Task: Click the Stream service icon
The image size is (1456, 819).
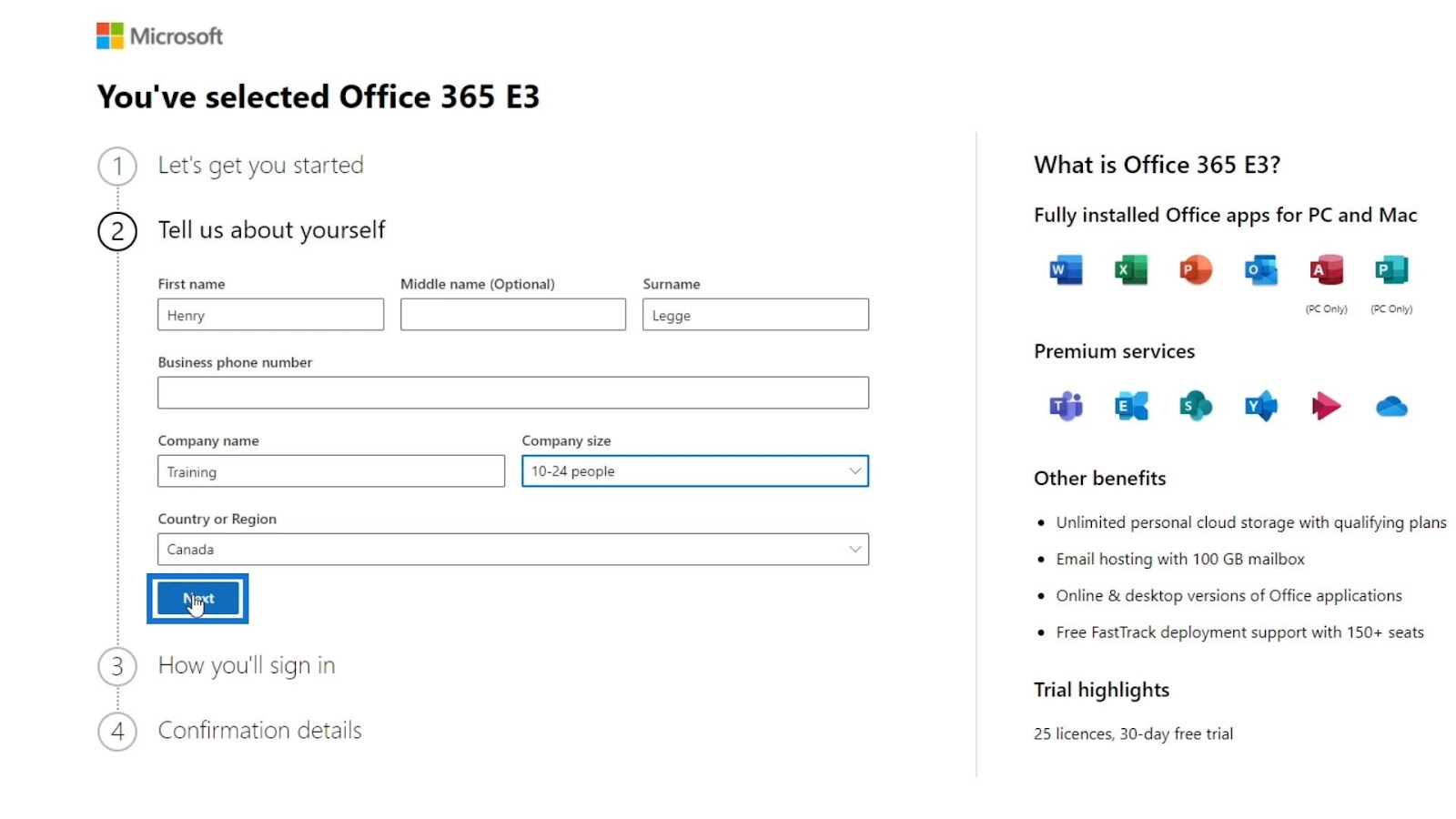Action: click(x=1326, y=406)
